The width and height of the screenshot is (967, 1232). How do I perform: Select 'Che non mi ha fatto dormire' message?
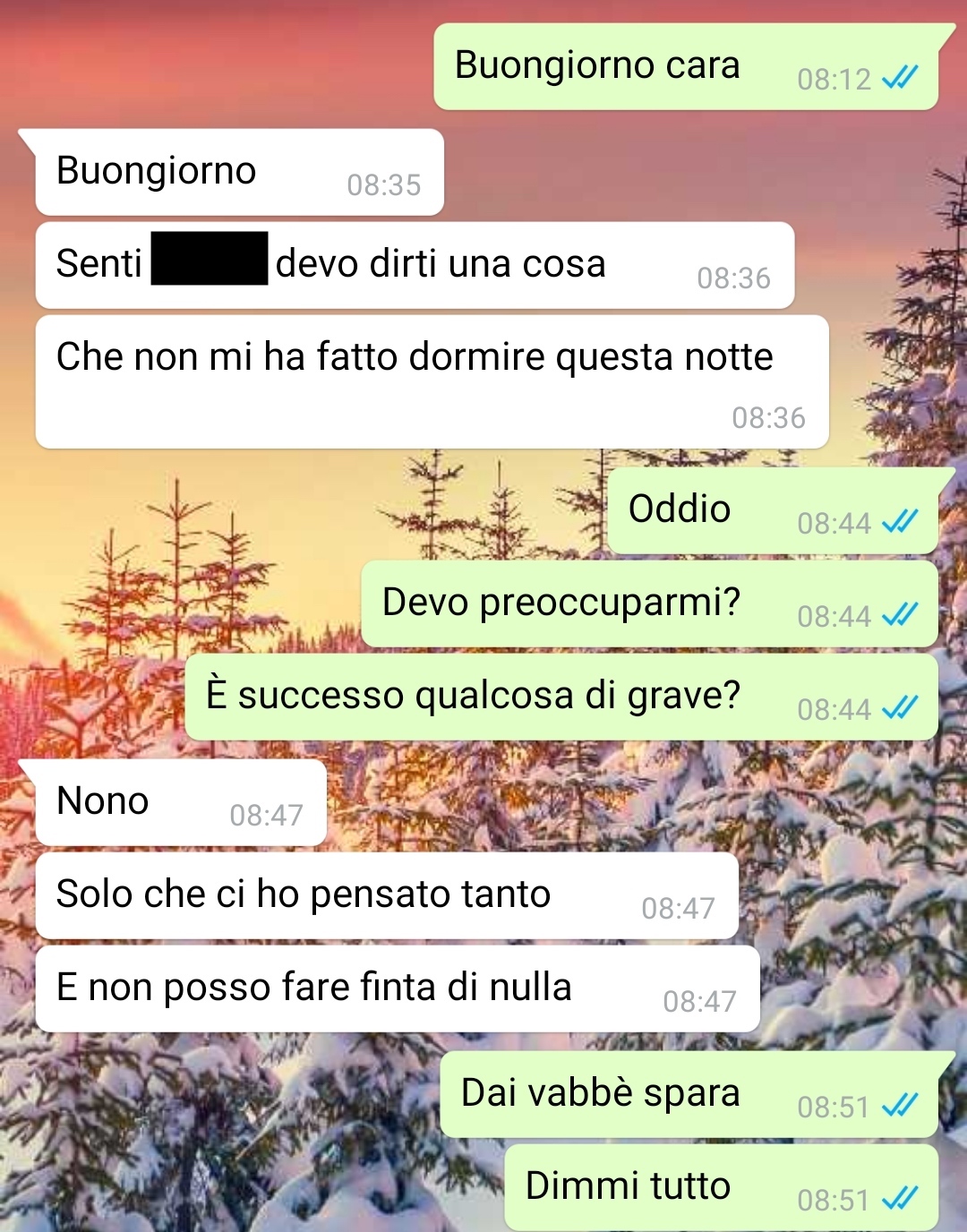[432, 381]
